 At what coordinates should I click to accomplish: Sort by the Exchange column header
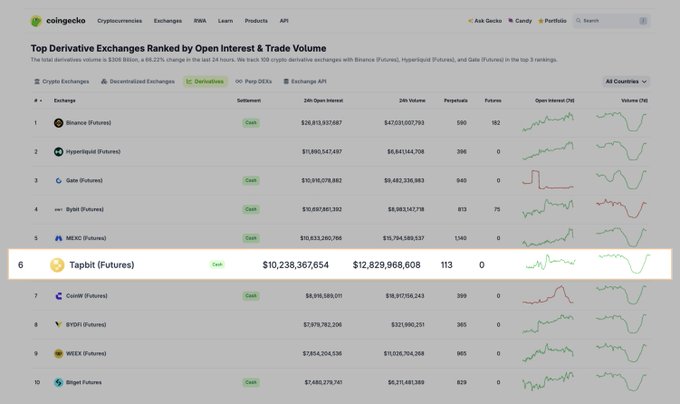65,101
